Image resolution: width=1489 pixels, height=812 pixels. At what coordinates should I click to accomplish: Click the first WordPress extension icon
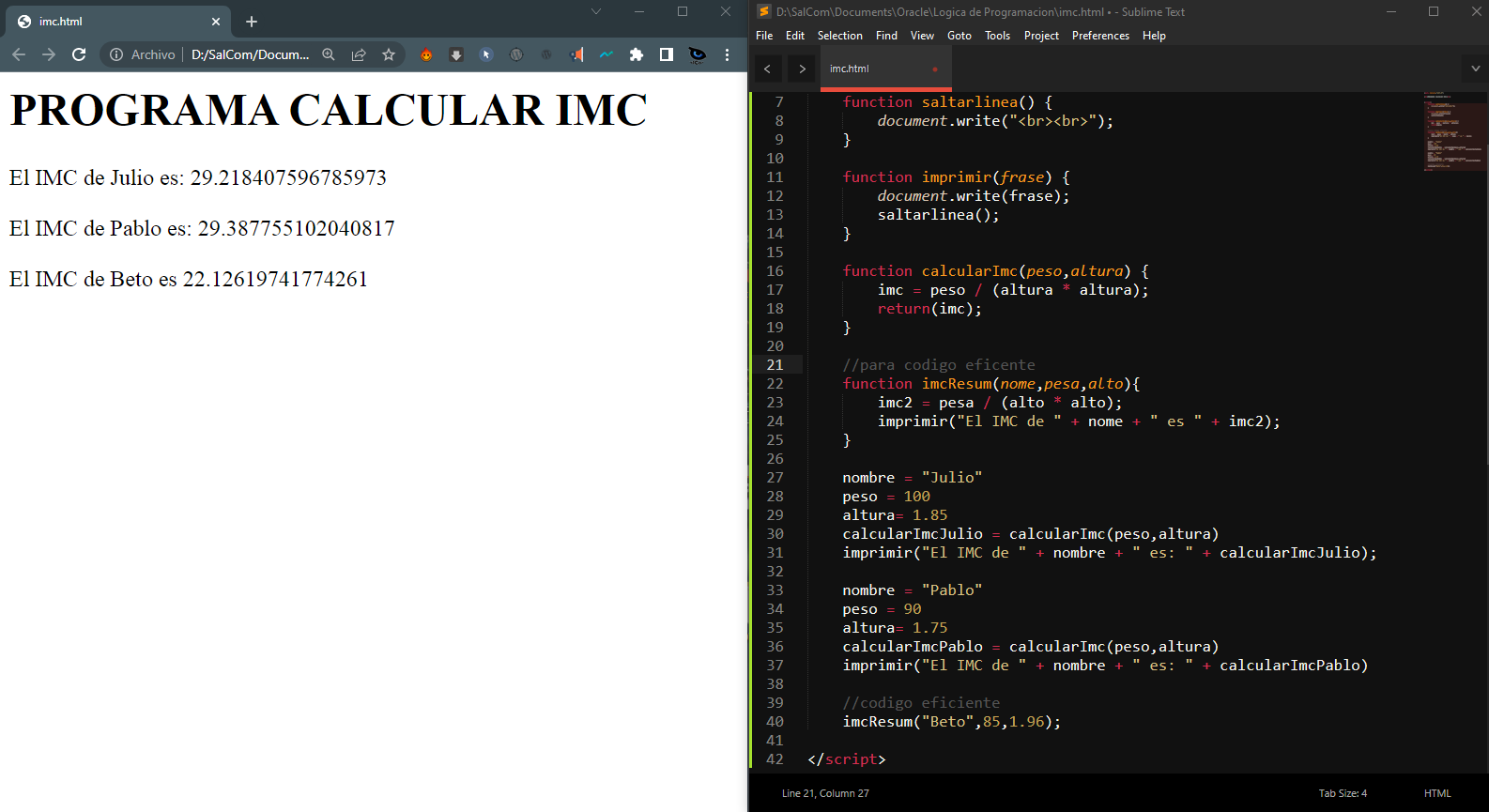click(516, 54)
